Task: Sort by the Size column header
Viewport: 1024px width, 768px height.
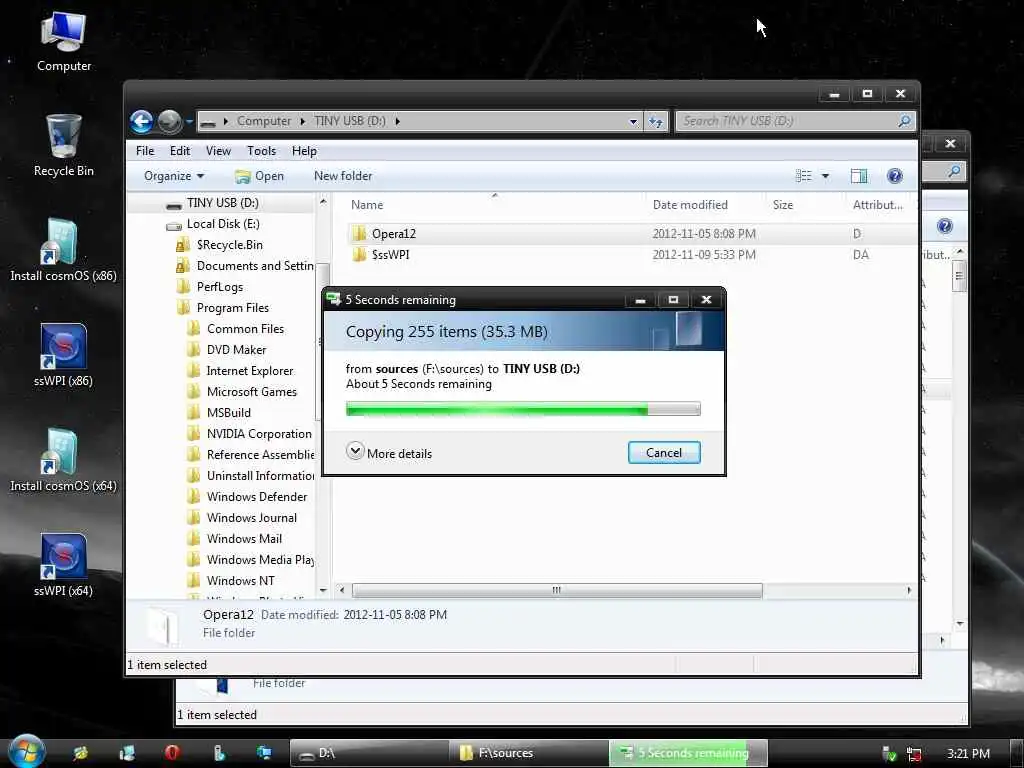Action: tap(782, 204)
